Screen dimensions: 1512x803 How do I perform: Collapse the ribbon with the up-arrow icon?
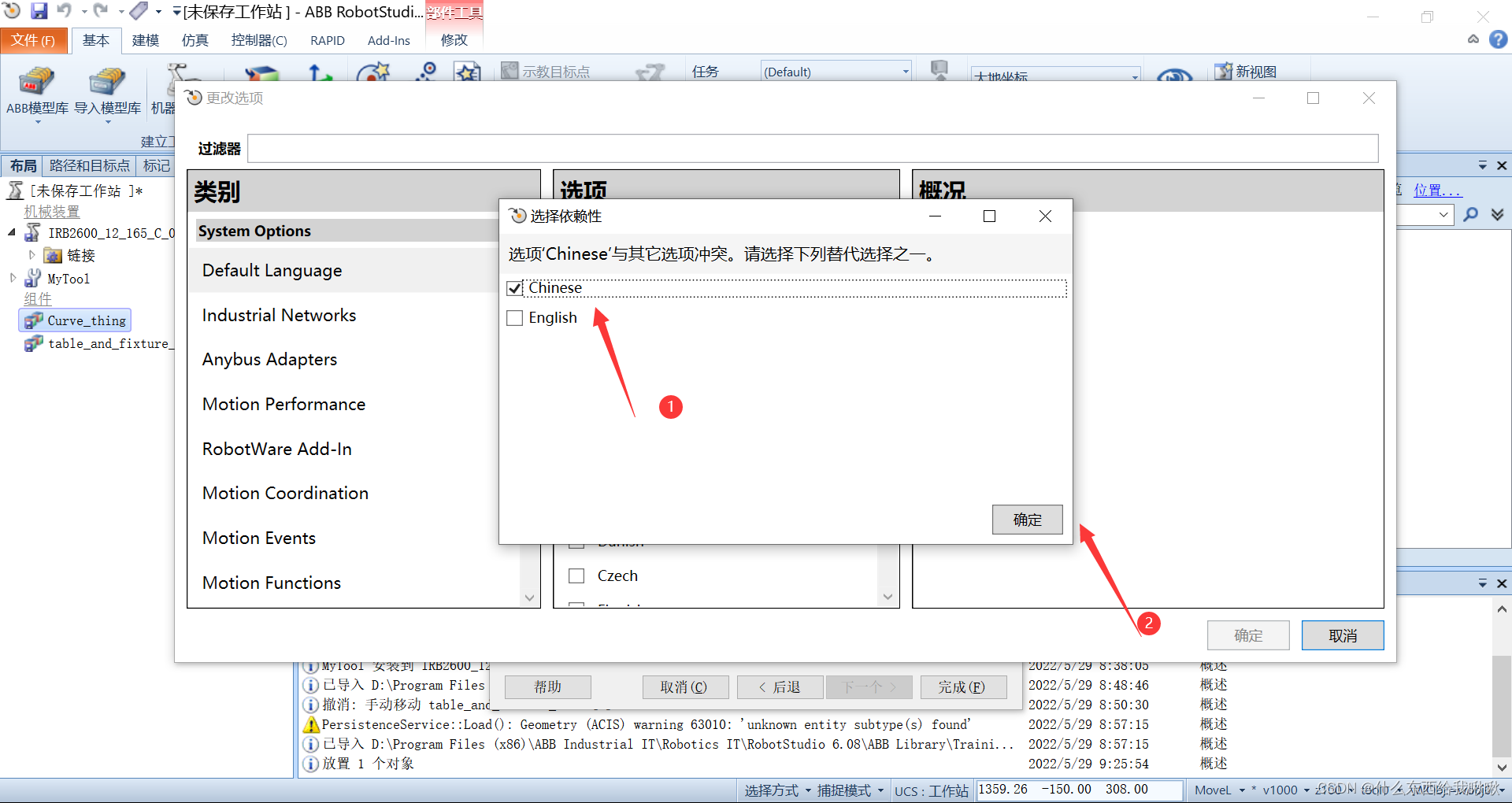pos(1473,39)
